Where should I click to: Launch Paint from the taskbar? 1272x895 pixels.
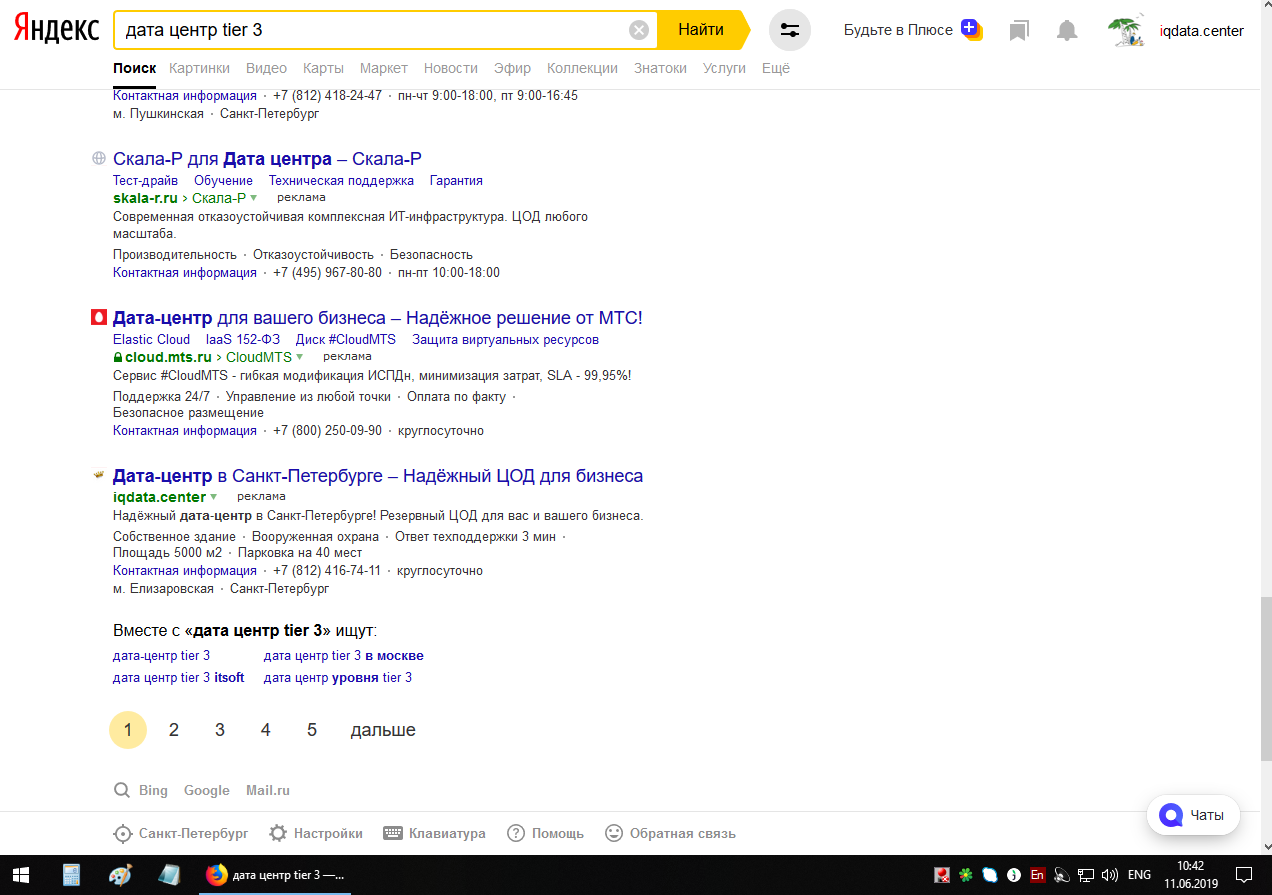coord(119,875)
